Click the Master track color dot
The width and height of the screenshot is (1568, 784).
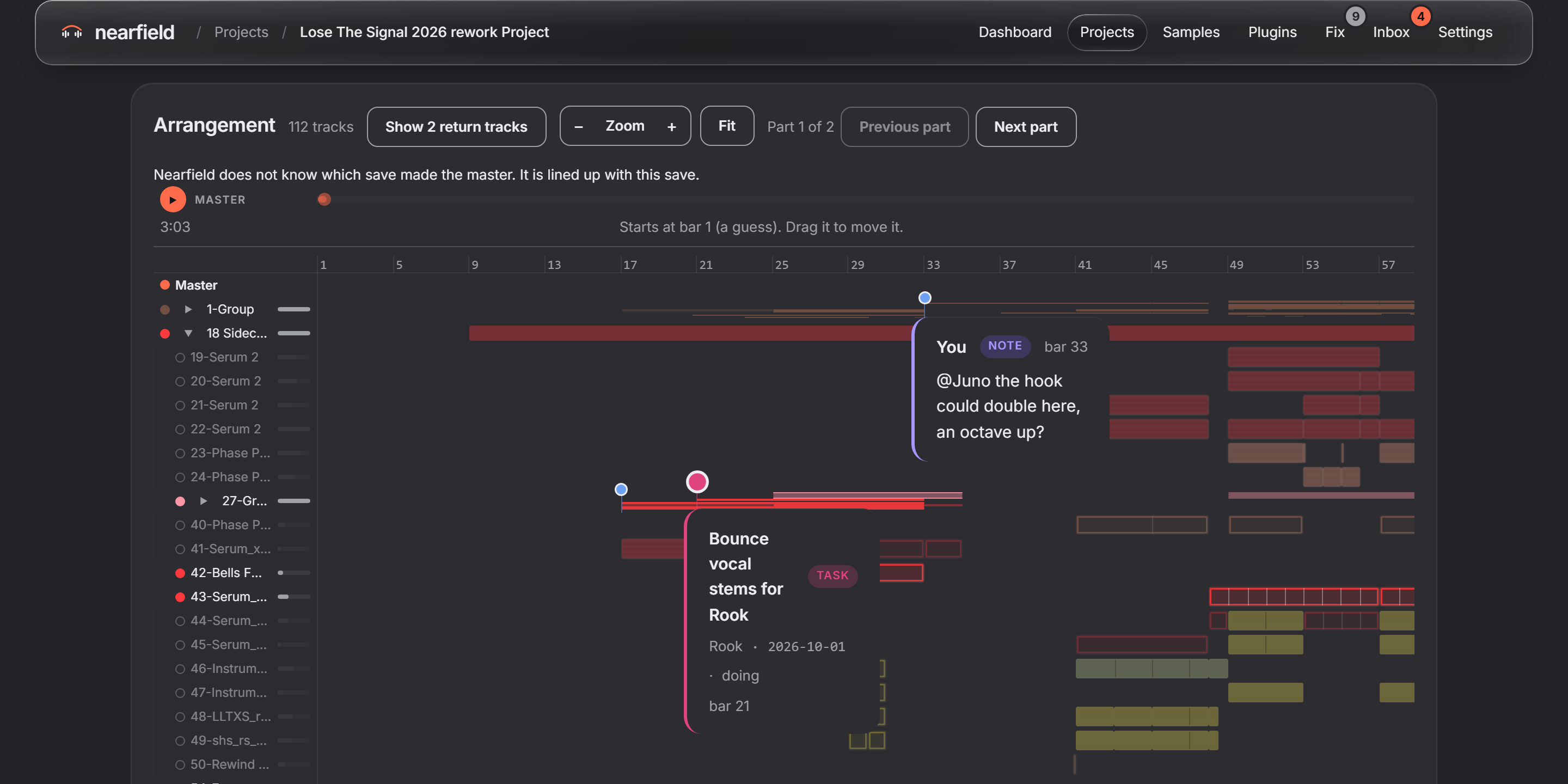[x=164, y=285]
